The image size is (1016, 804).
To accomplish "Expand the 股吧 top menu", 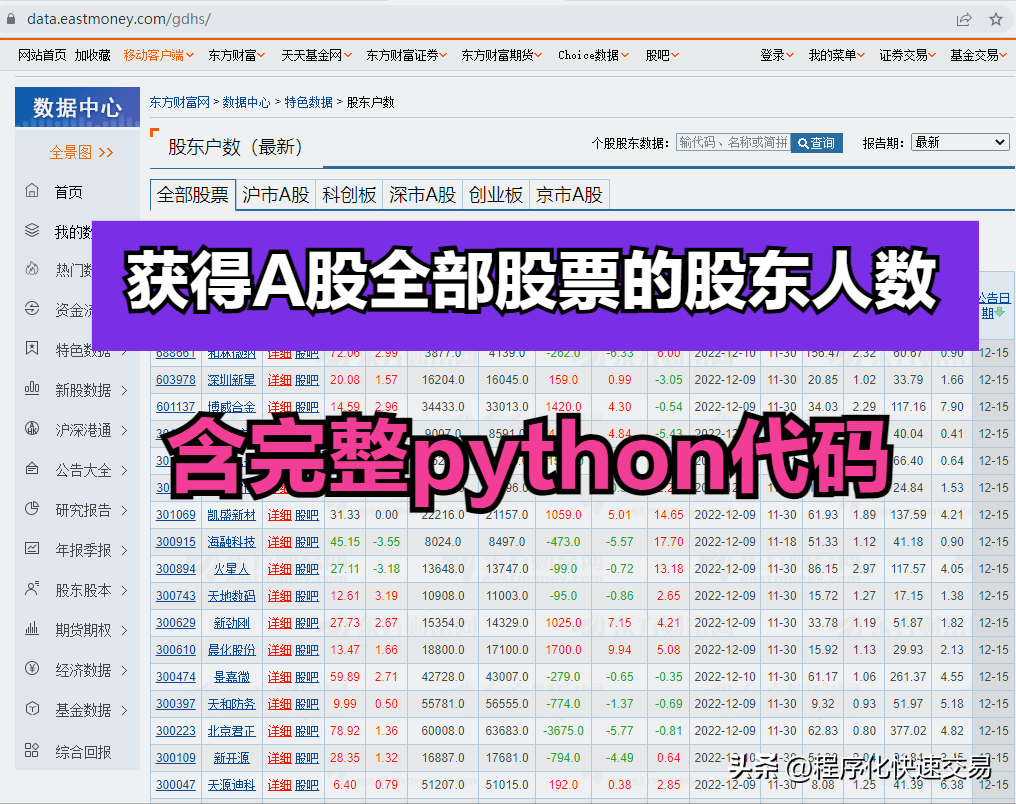I will (x=662, y=56).
